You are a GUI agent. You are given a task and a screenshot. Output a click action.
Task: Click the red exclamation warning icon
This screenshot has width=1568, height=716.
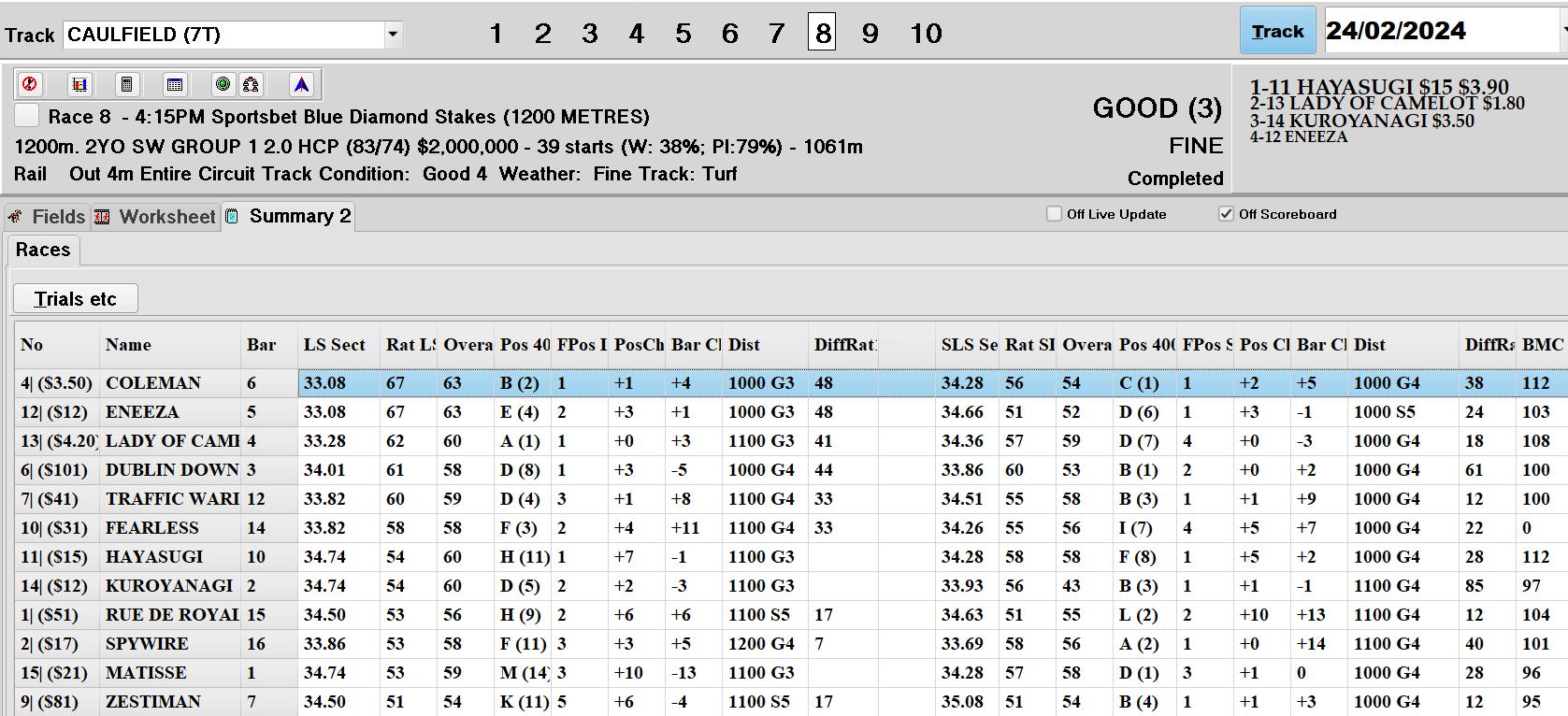[30, 84]
